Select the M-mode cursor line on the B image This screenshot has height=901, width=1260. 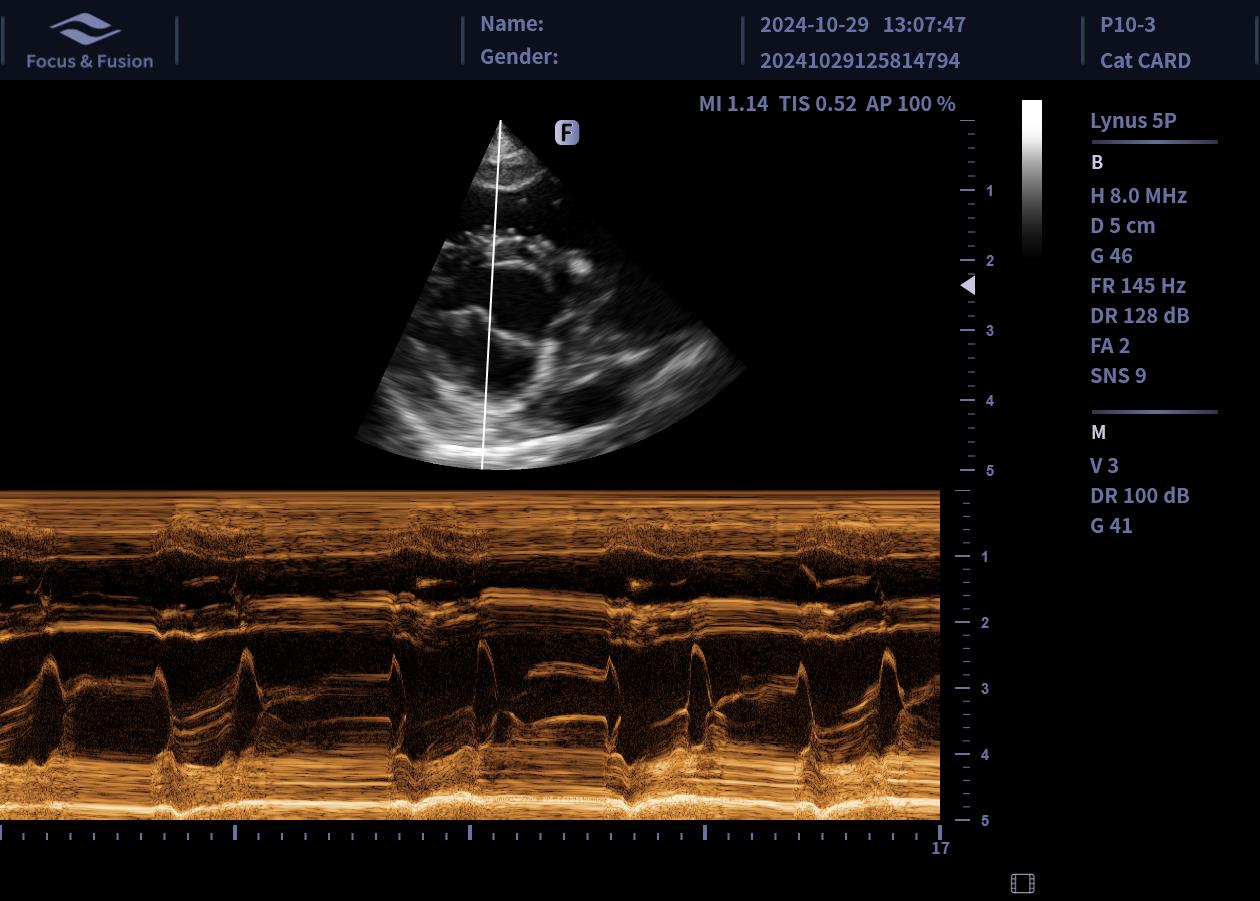tap(491, 300)
